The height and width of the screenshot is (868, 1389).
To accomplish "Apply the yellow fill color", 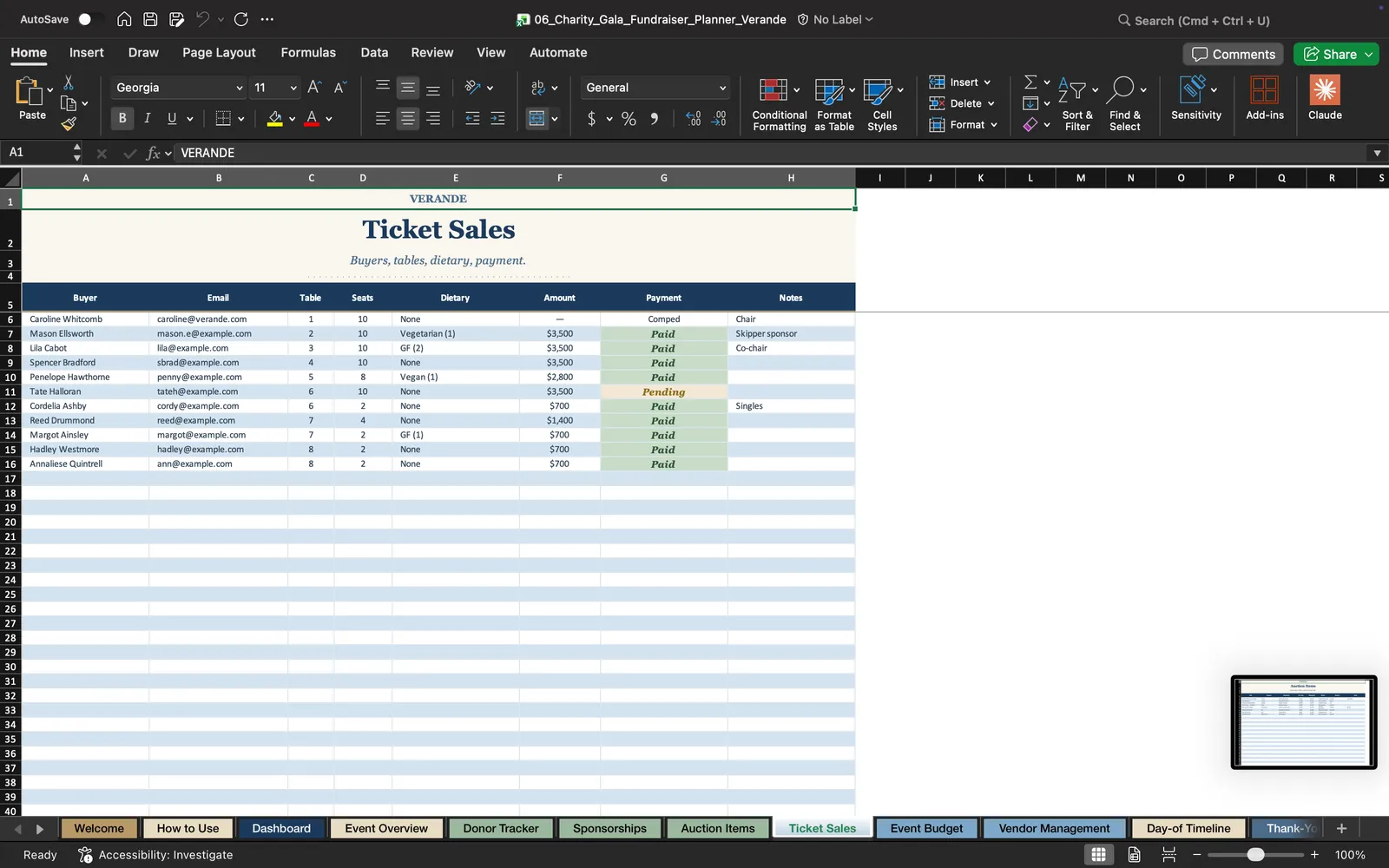I will click(275, 119).
